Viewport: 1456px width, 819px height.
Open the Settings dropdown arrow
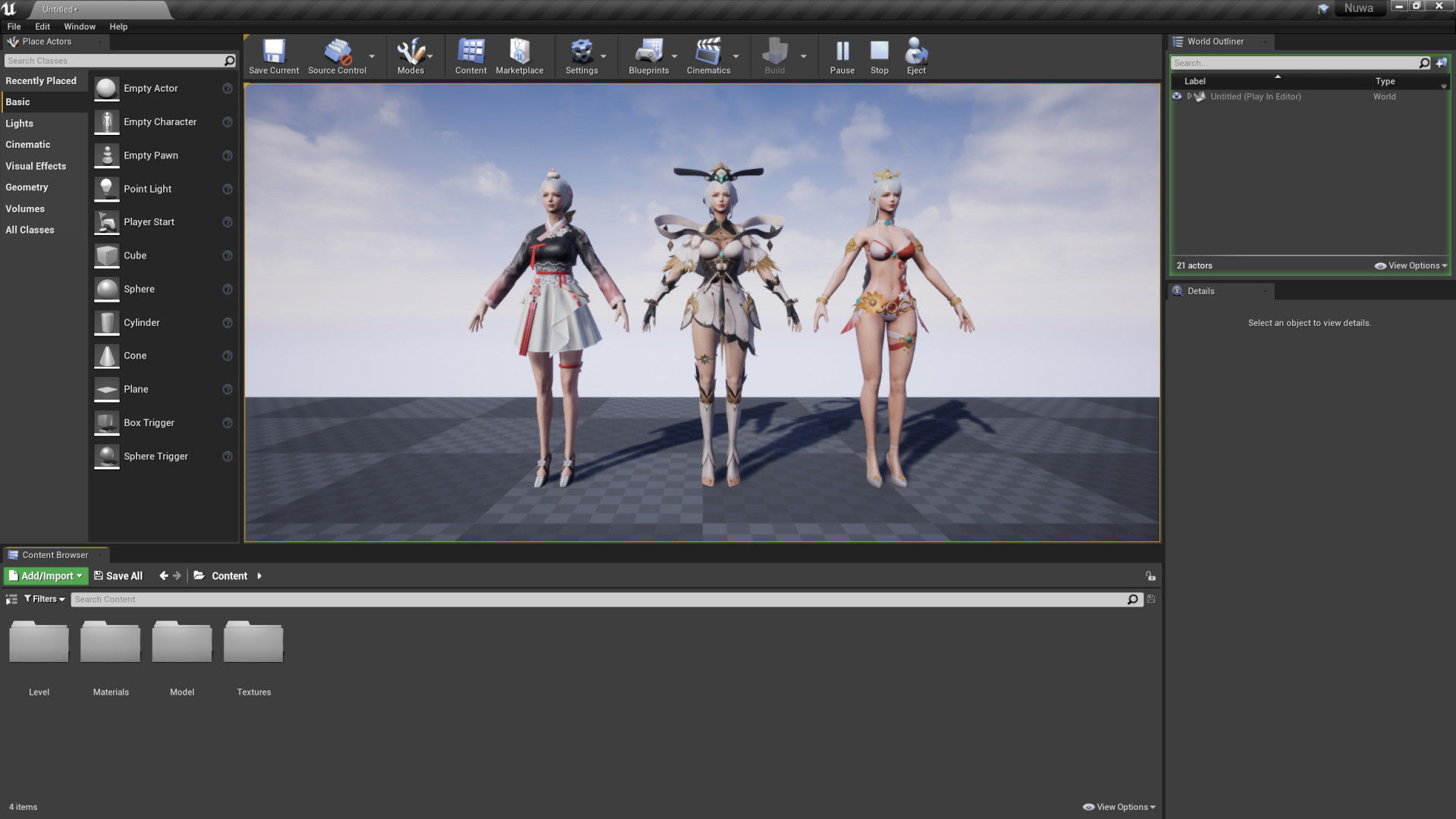(604, 56)
